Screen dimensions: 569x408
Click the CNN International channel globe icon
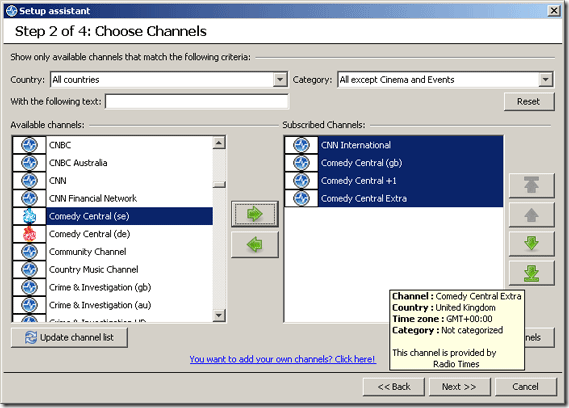coord(301,145)
